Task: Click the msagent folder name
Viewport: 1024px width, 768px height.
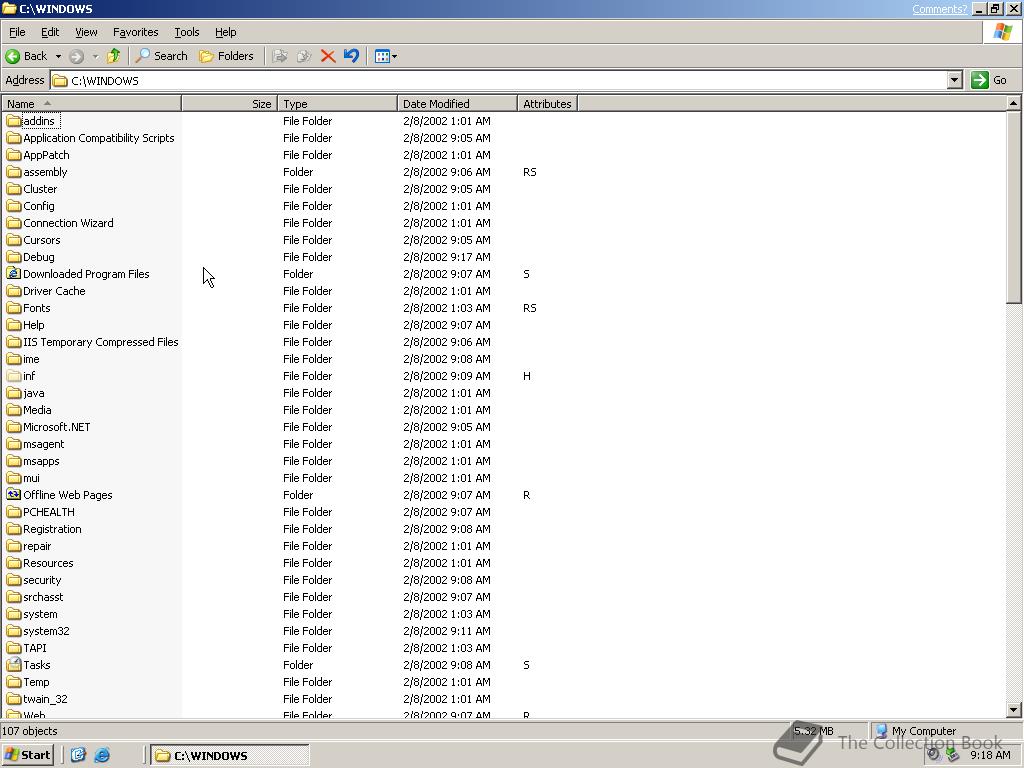Action: click(x=43, y=444)
